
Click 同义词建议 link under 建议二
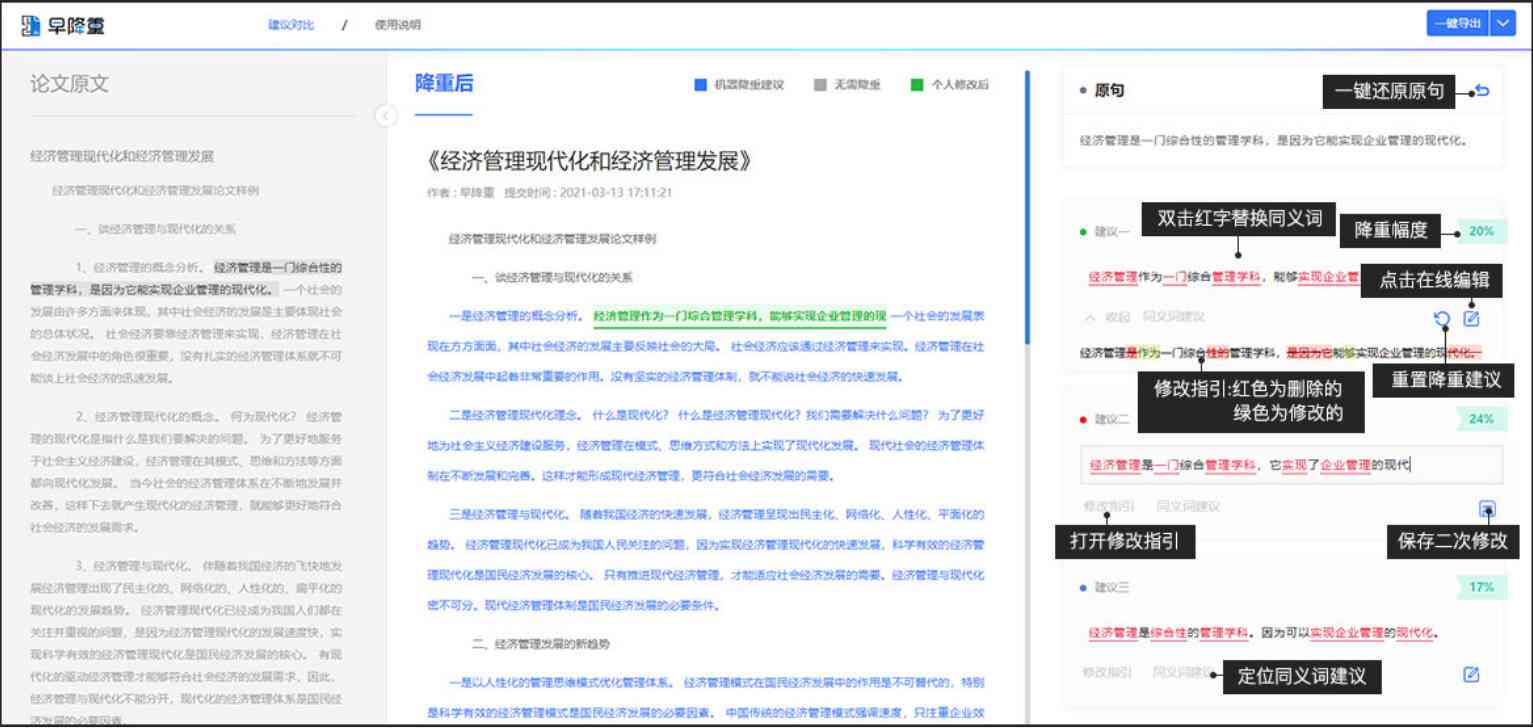1188,507
